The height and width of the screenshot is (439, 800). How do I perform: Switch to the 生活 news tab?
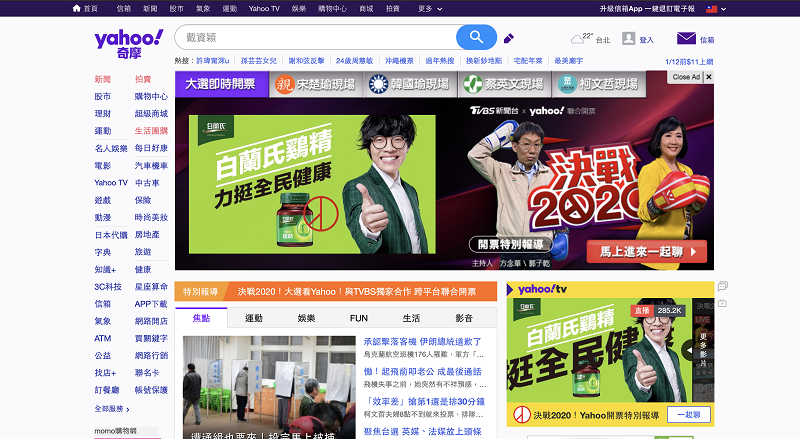point(411,318)
